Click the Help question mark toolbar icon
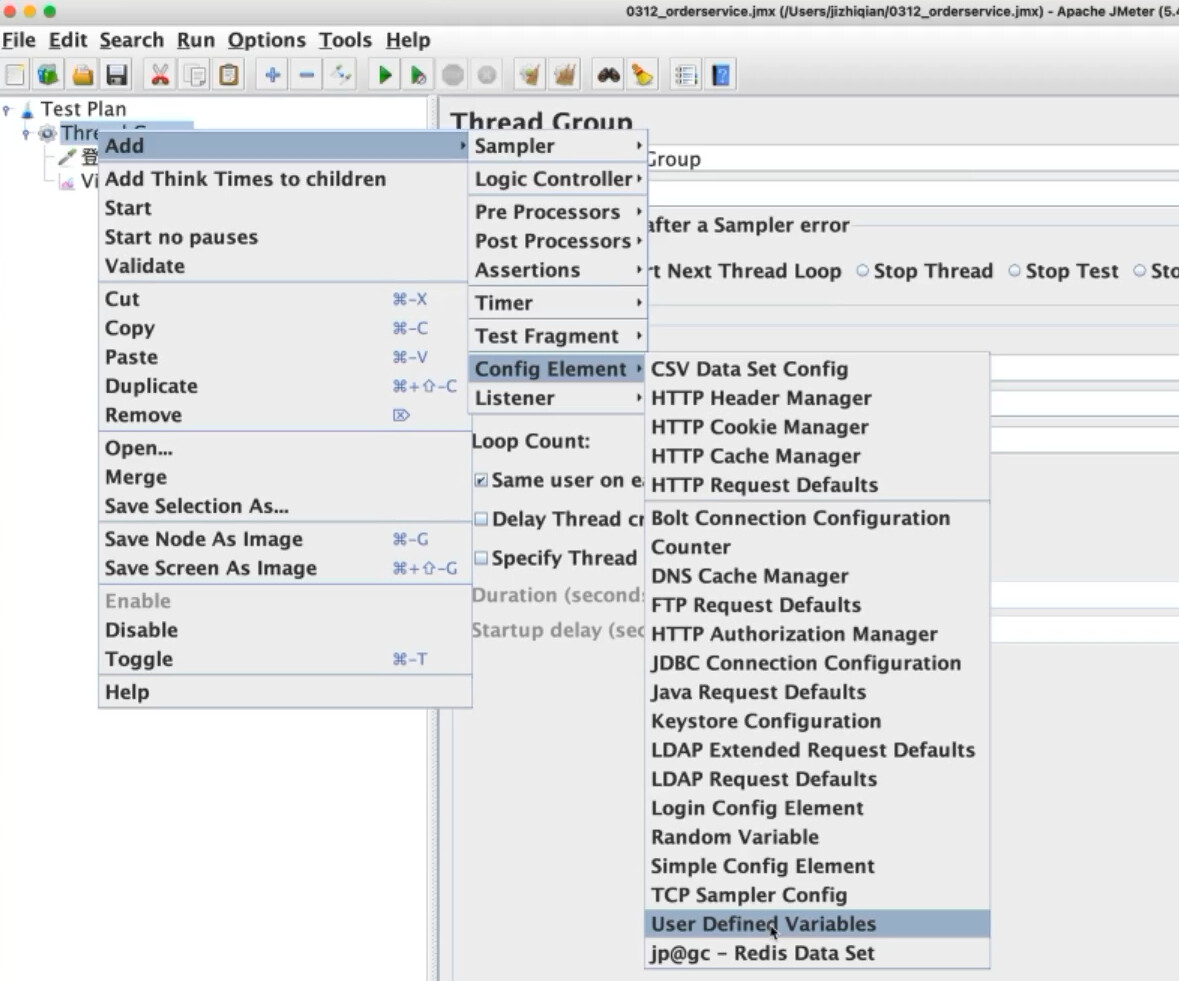The height and width of the screenshot is (981, 1179). click(x=720, y=75)
